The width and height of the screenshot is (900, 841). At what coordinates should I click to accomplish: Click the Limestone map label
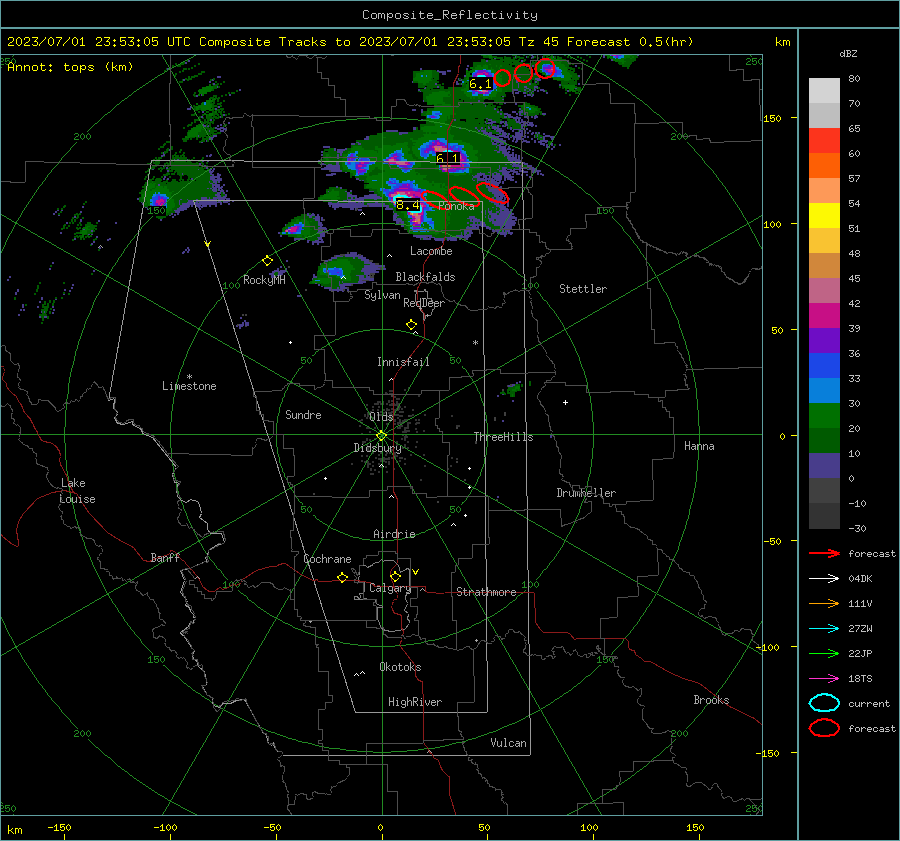tap(189, 386)
